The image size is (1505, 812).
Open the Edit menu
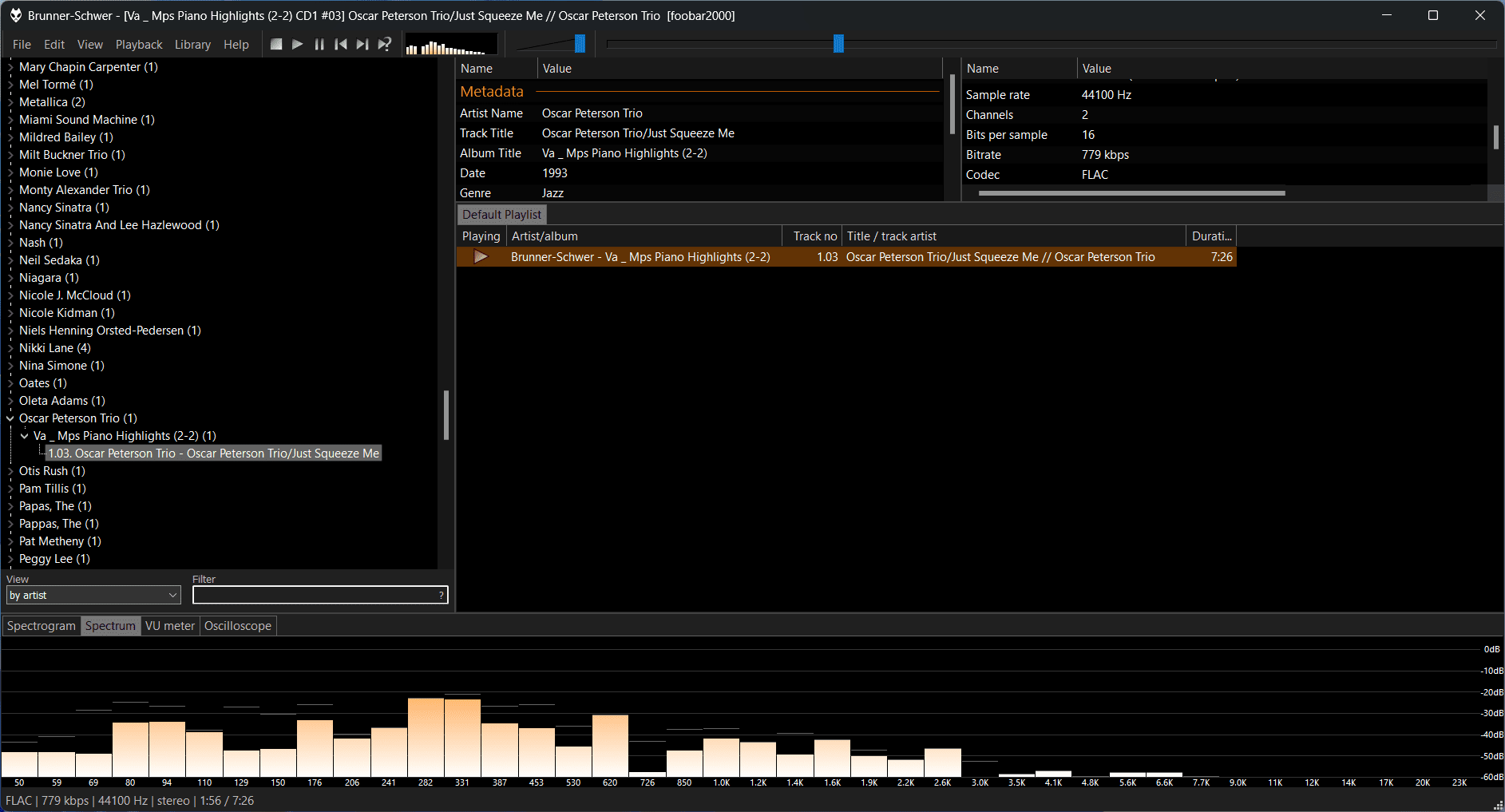54,45
